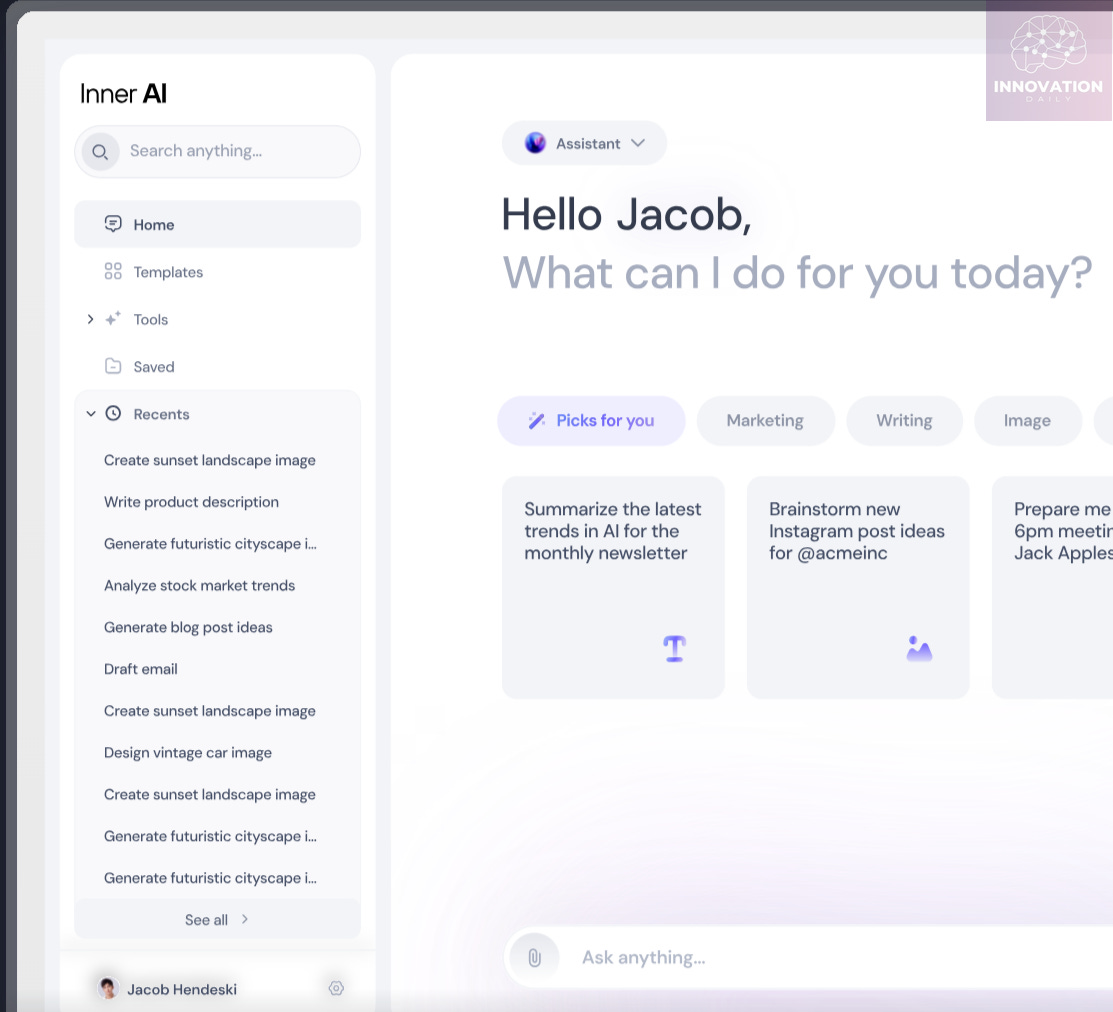Click the Ask anything input field
The height and width of the screenshot is (1012, 1113).
pyautogui.click(x=809, y=957)
